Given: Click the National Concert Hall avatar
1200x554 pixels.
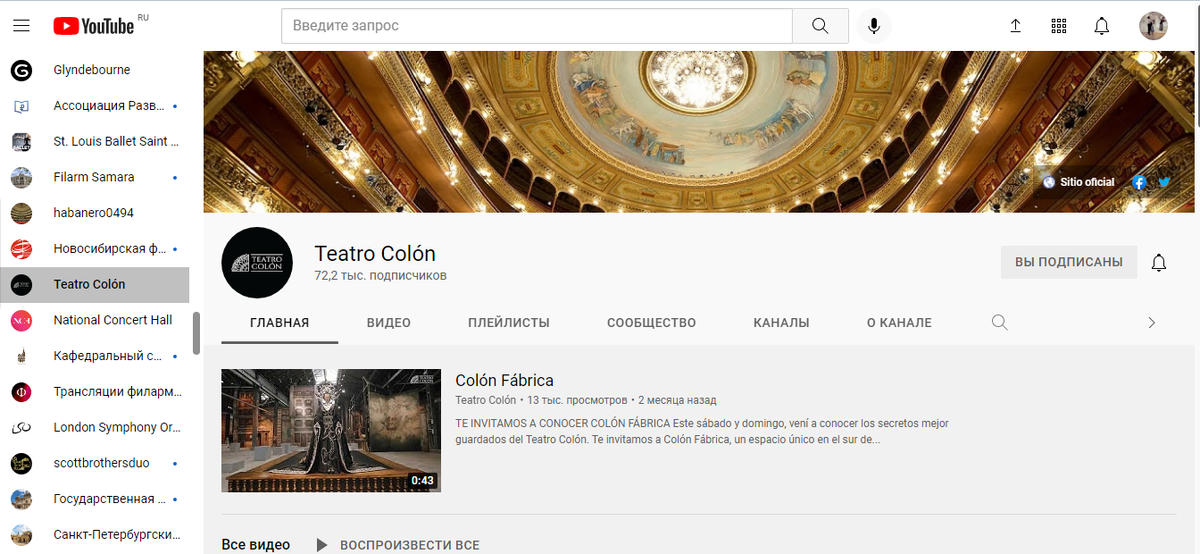Looking at the screenshot, I should [21, 320].
